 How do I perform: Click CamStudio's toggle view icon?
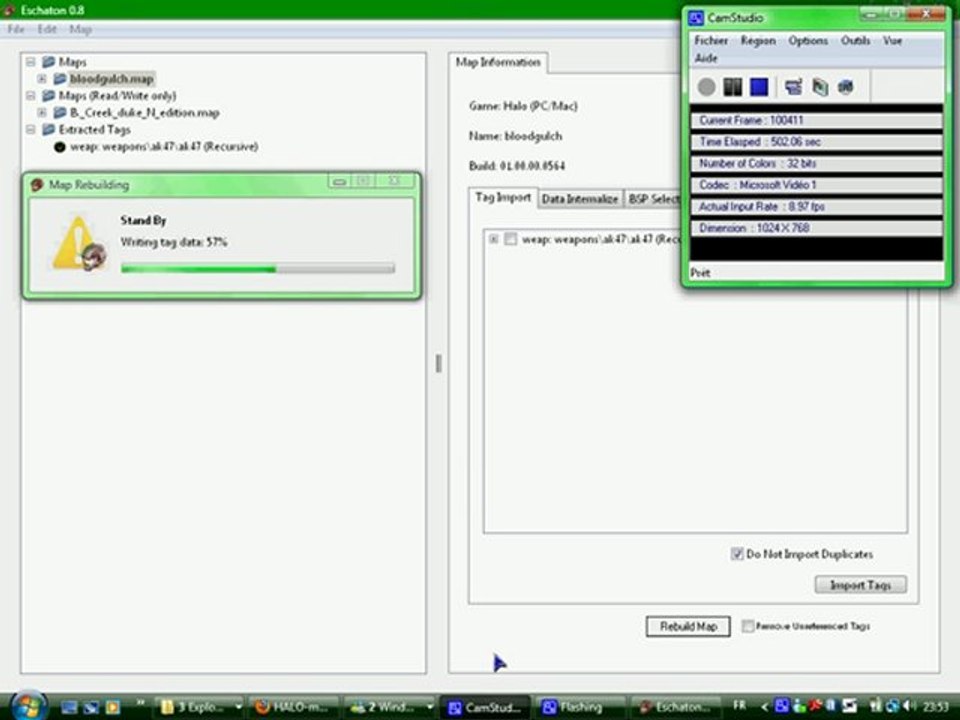793,87
